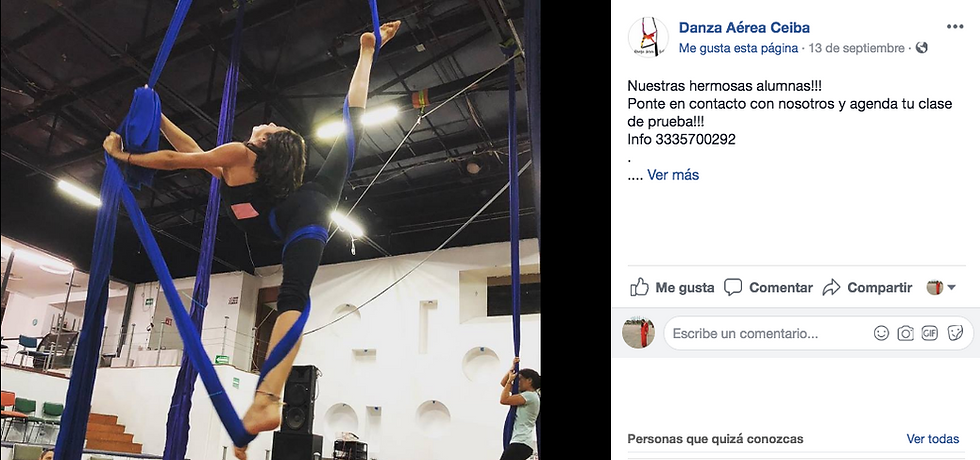Expand the comment-as profile selector dropdown
980x460 pixels.
point(942,288)
